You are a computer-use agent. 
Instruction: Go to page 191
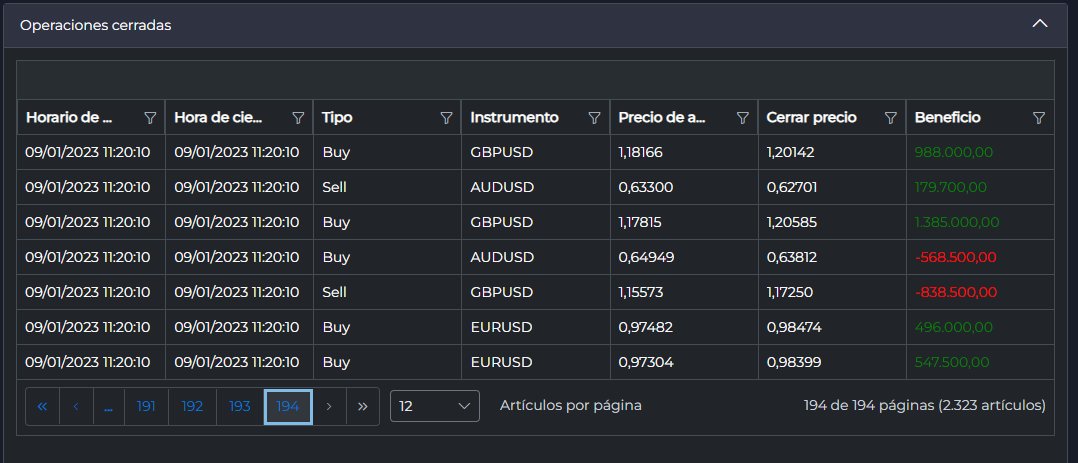coord(146,407)
